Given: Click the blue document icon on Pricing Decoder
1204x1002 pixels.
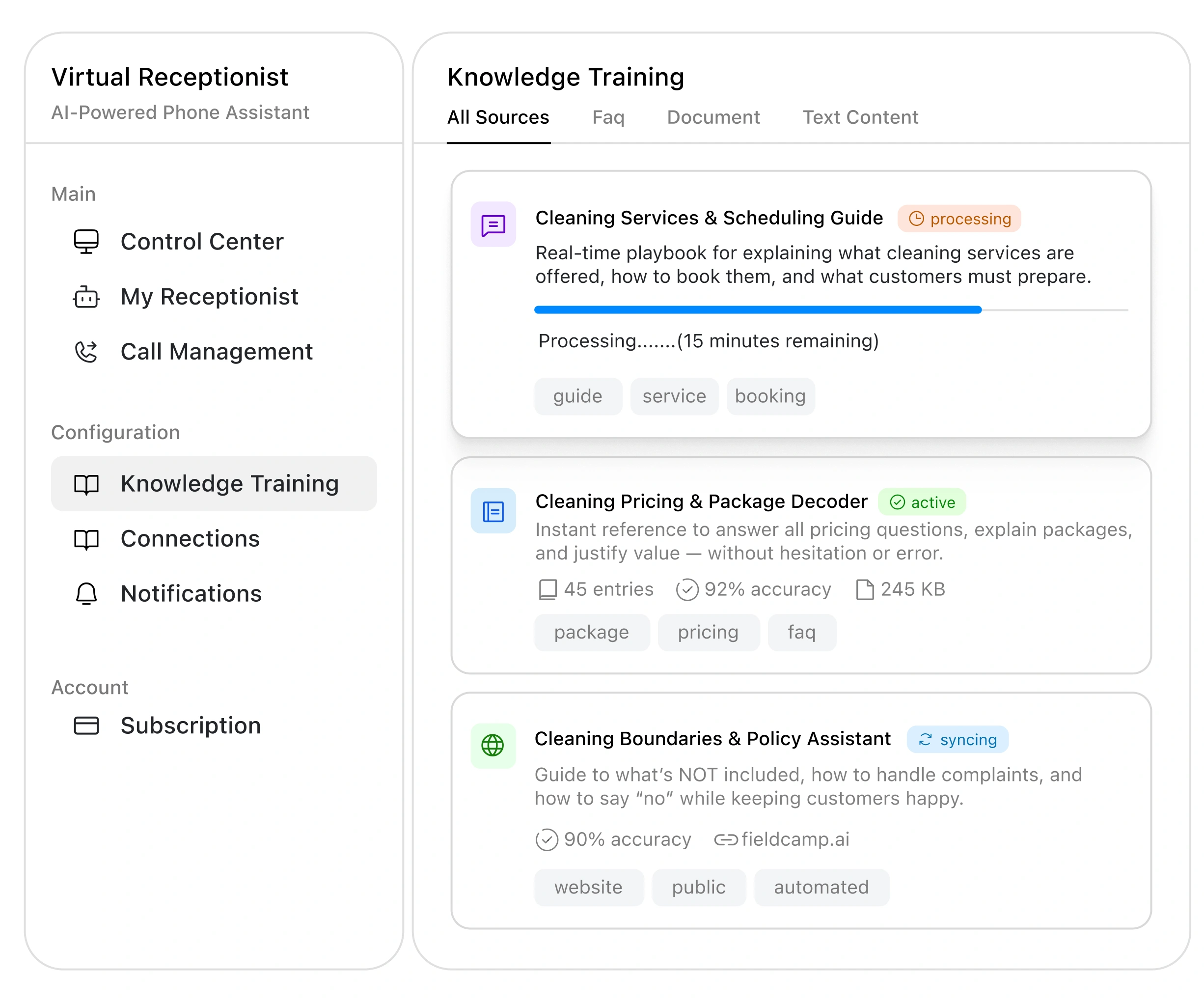Looking at the screenshot, I should 493,511.
